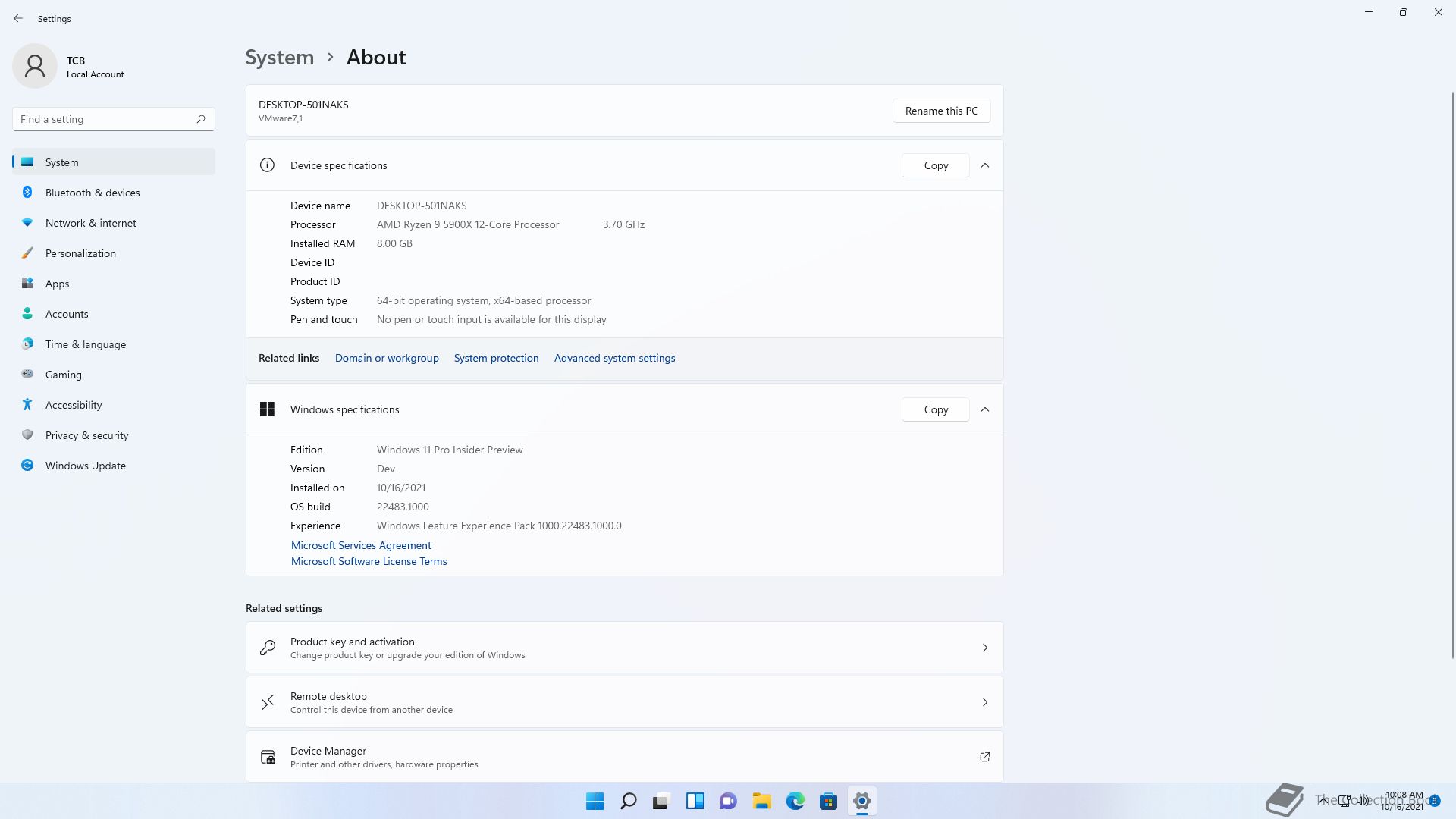Open Microsoft Store taskbar icon
This screenshot has height=819, width=1456.
click(x=828, y=801)
